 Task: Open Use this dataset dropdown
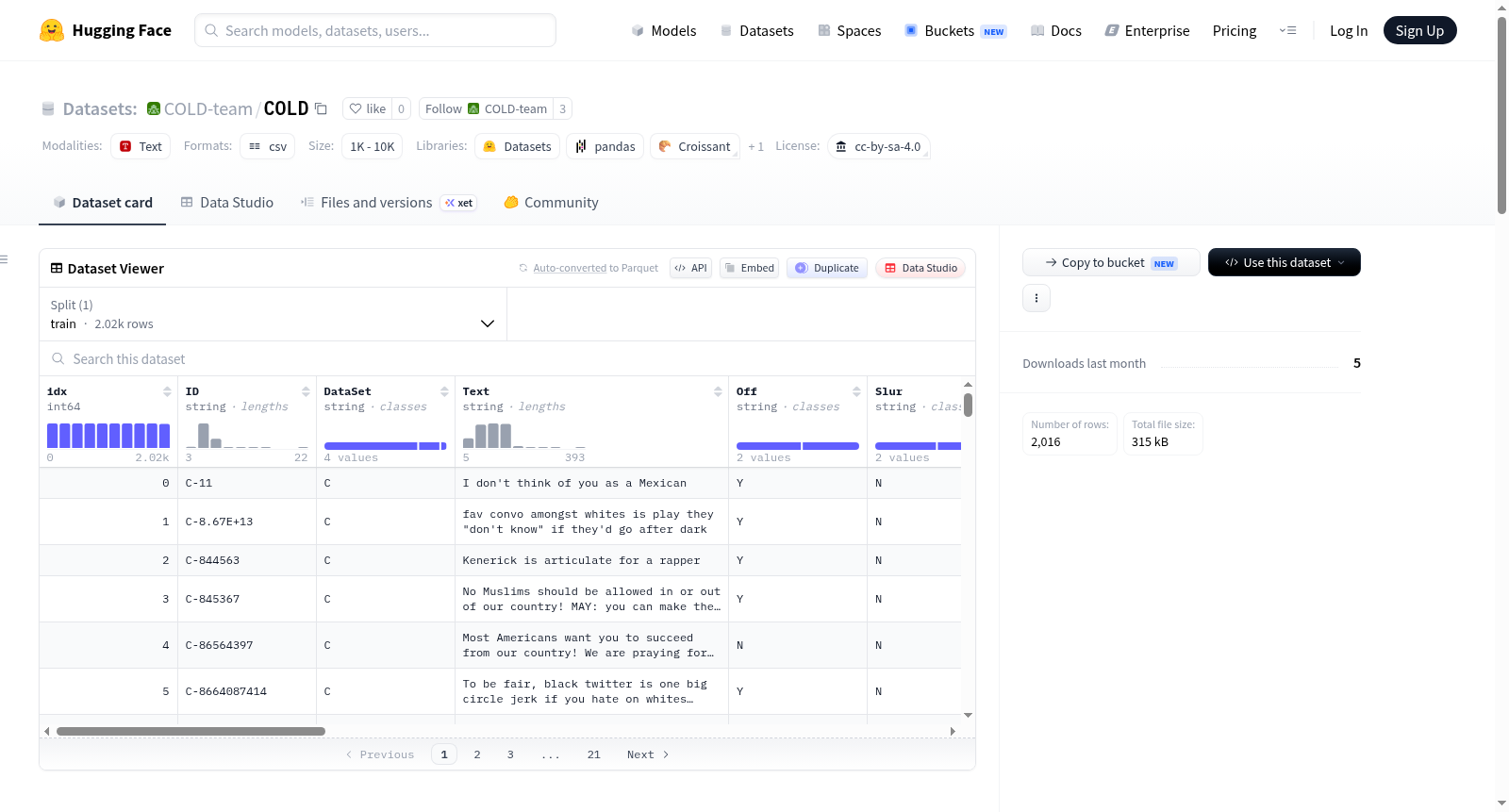pos(1284,262)
